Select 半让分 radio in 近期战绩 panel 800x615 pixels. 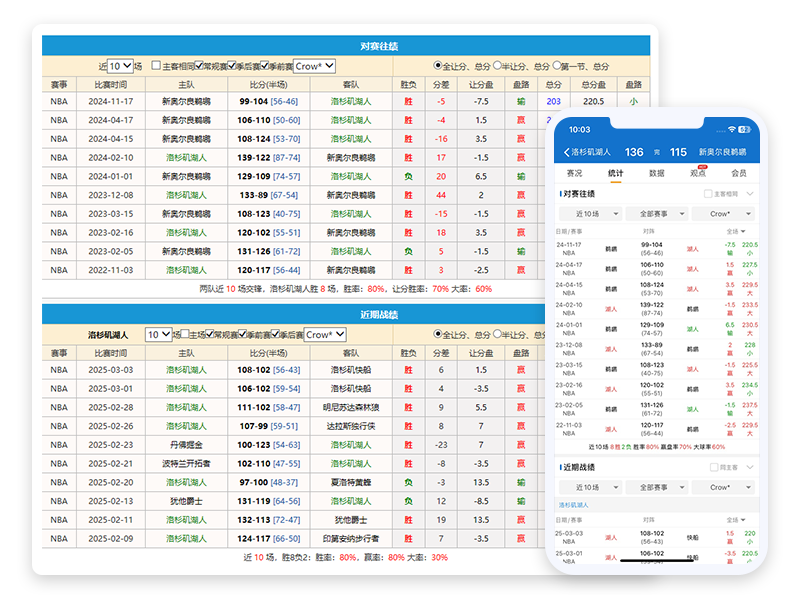click(x=497, y=334)
